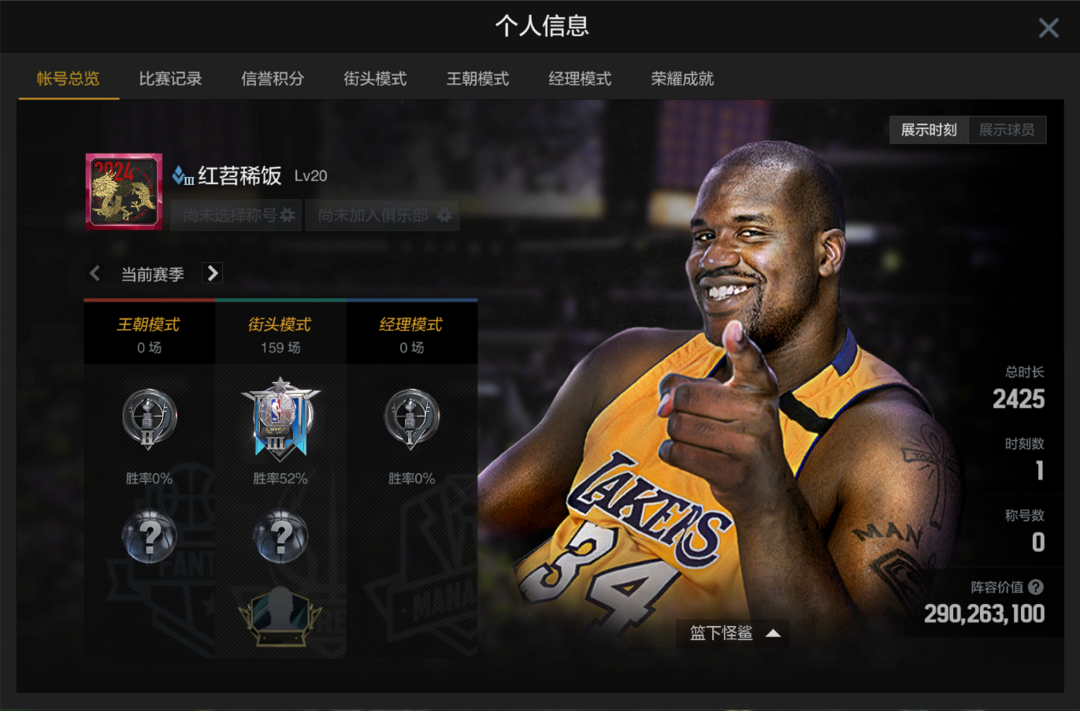Switch to the 帐号总览 tab
1080x711 pixels.
(68, 79)
